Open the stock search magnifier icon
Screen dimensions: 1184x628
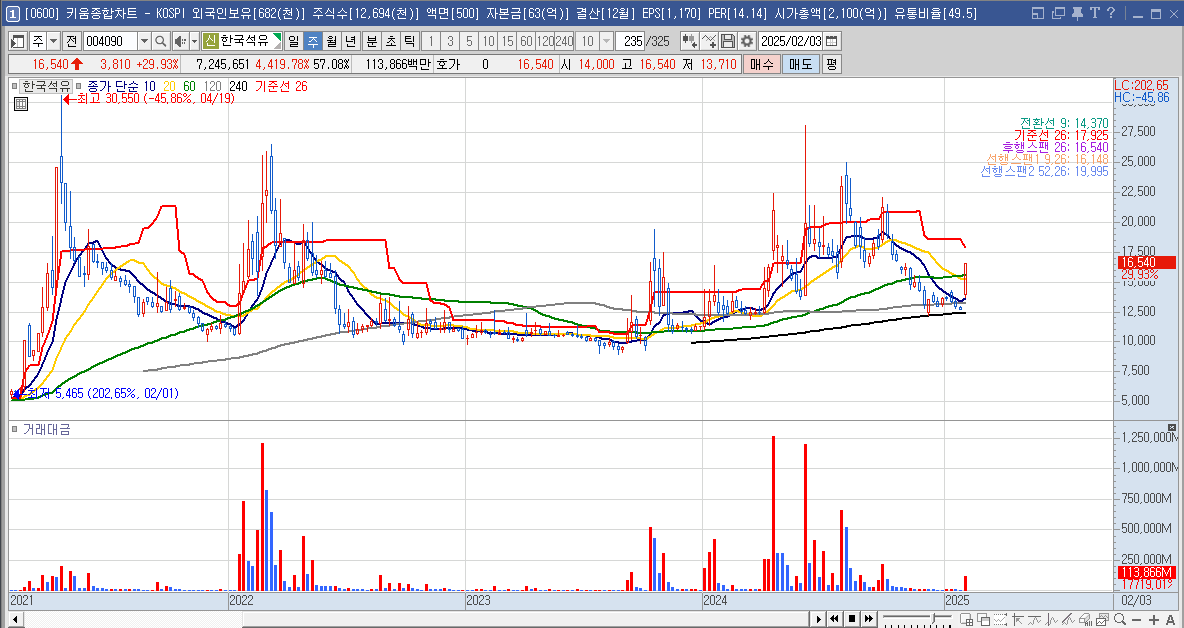pyautogui.click(x=161, y=41)
